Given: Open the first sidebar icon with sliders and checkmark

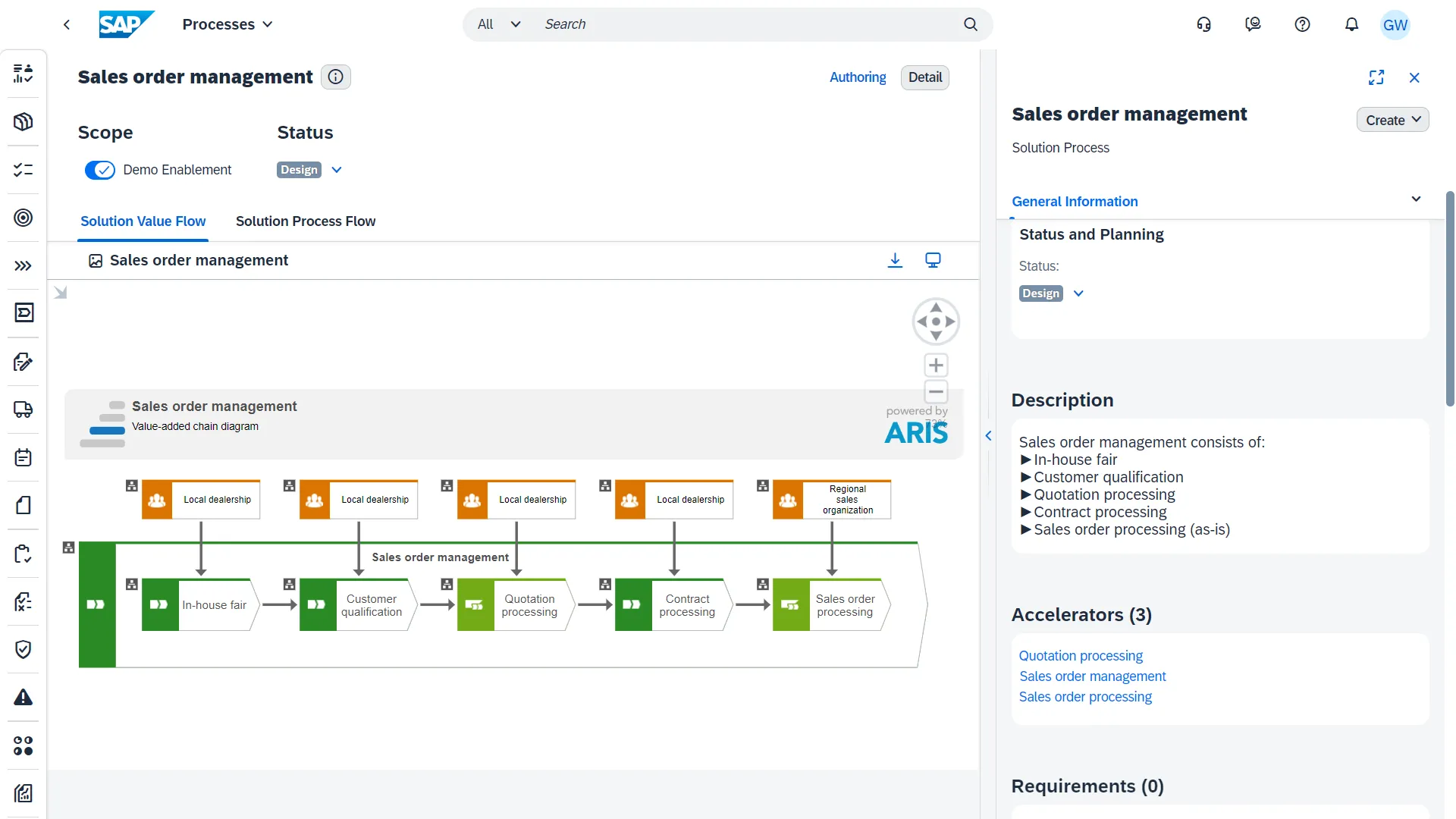Looking at the screenshot, I should [24, 74].
